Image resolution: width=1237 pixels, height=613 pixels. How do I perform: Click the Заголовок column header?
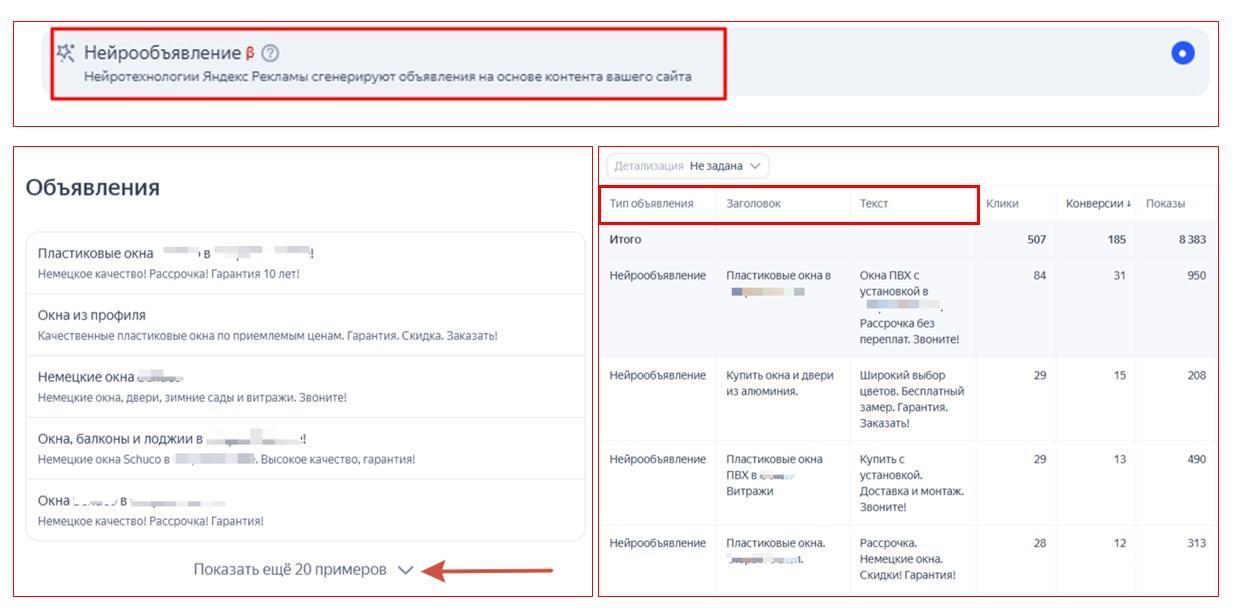tap(752, 201)
